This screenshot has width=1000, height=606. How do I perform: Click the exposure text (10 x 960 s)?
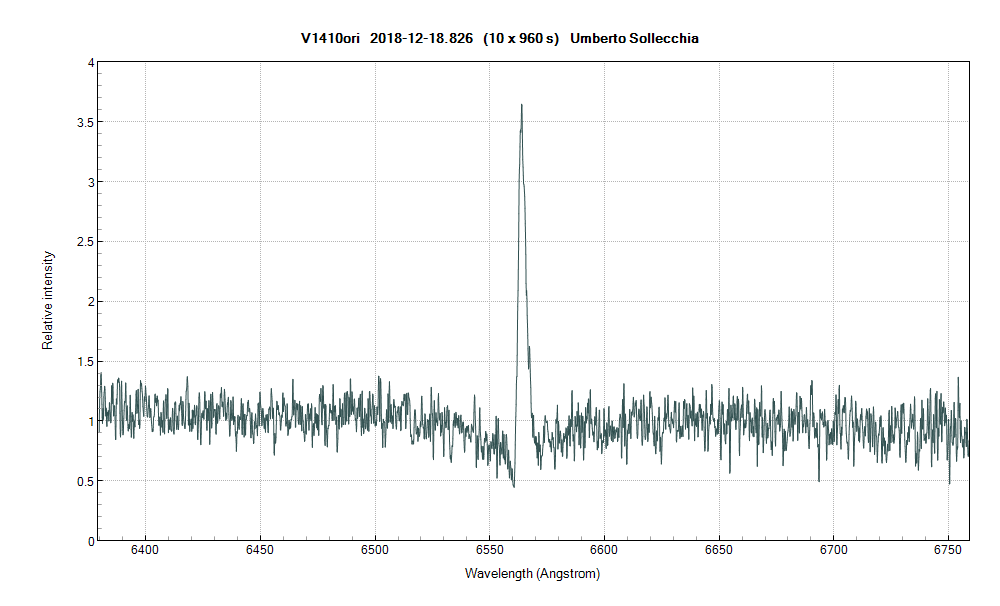pos(520,39)
